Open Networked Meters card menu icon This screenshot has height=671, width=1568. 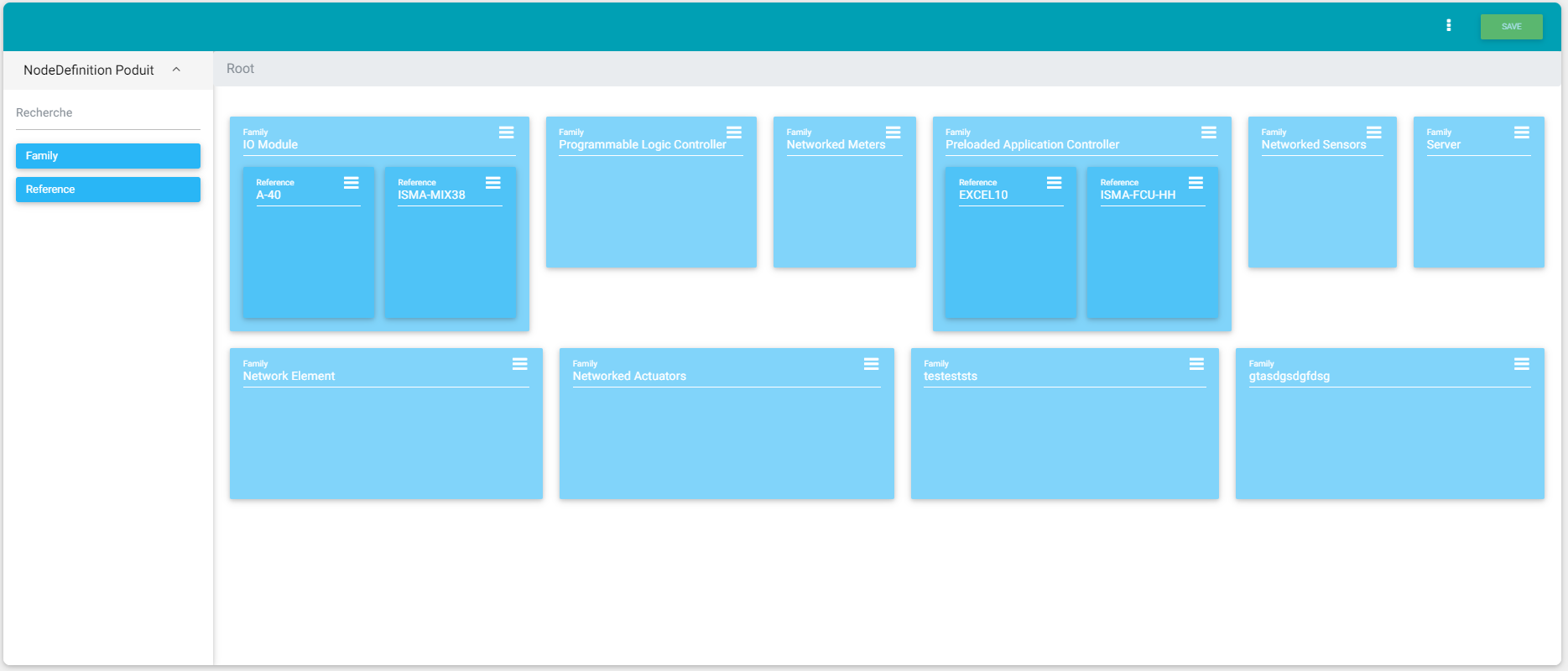pyautogui.click(x=893, y=133)
